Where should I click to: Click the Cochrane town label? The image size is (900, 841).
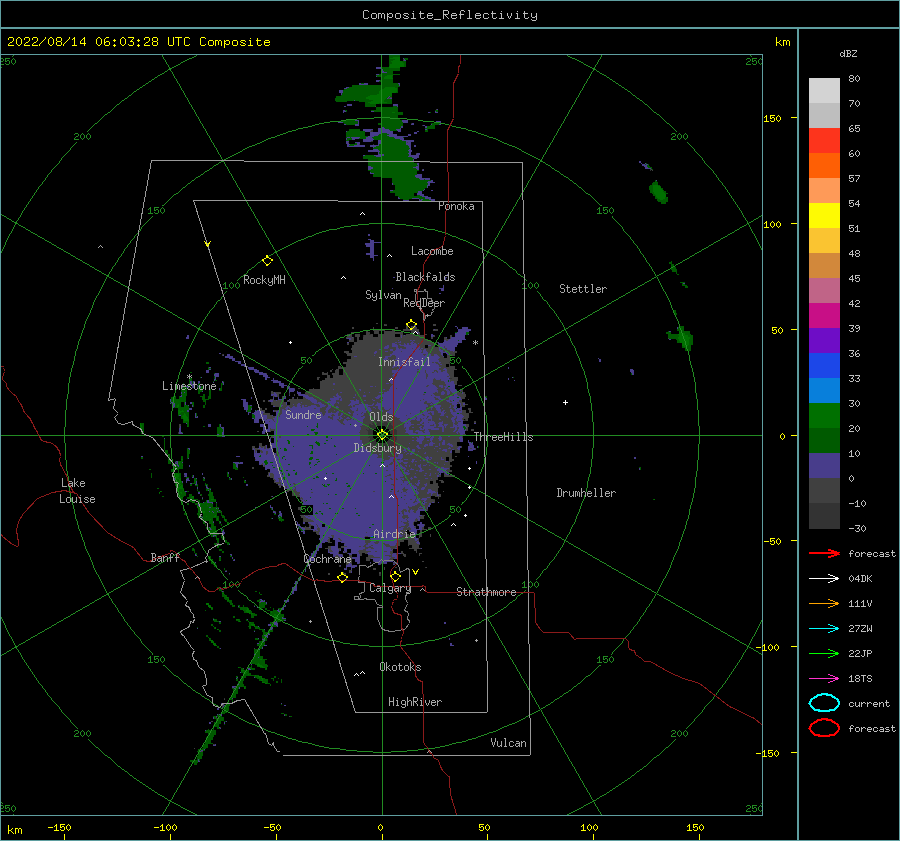coord(327,559)
